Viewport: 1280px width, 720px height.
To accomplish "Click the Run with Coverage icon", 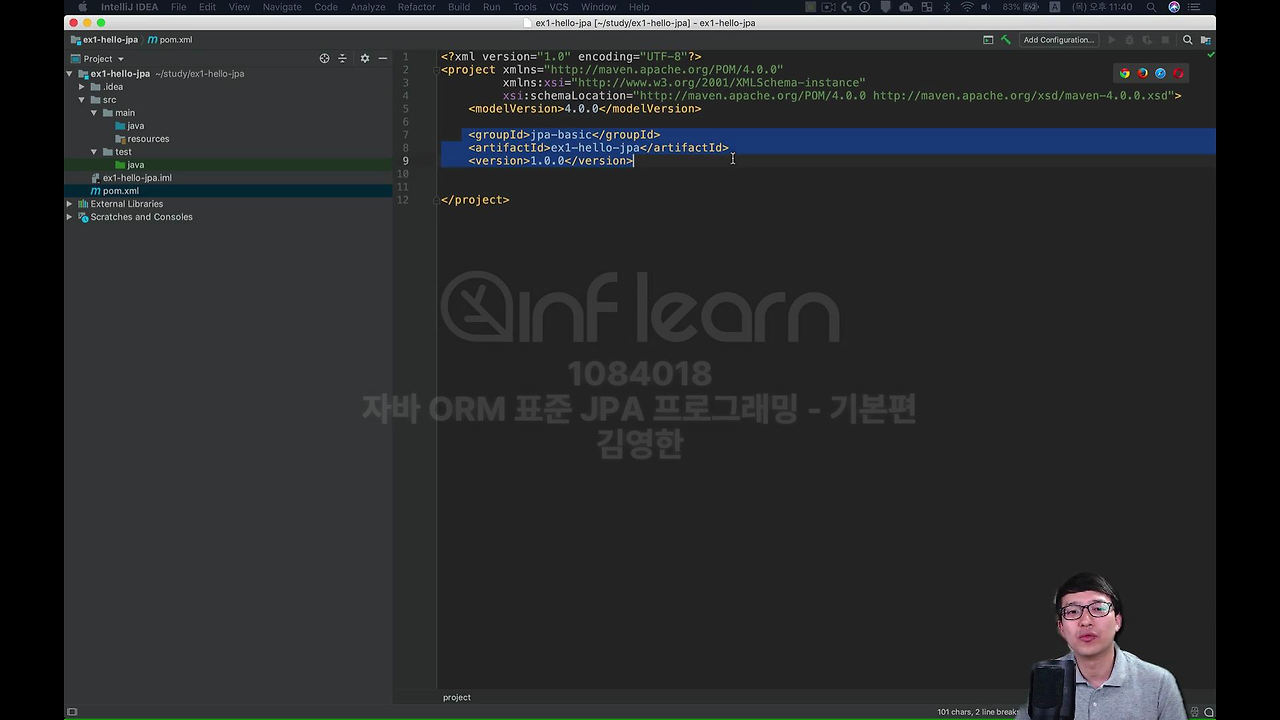I will (1148, 40).
